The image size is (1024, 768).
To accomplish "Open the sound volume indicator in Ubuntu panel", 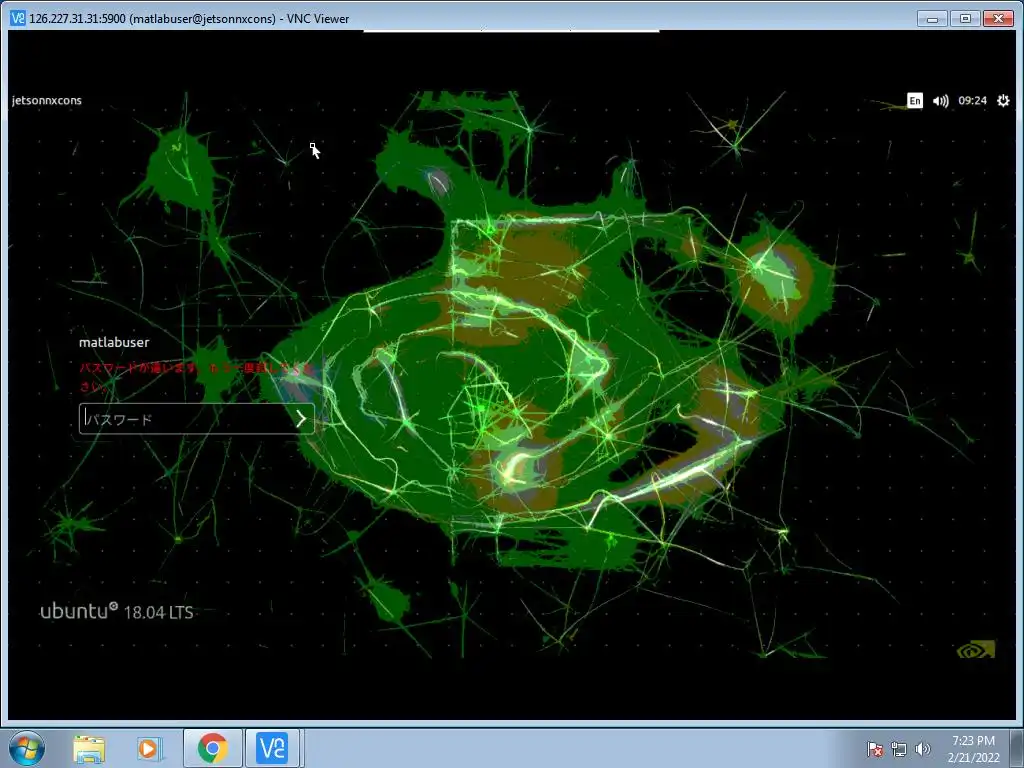I will coord(940,101).
